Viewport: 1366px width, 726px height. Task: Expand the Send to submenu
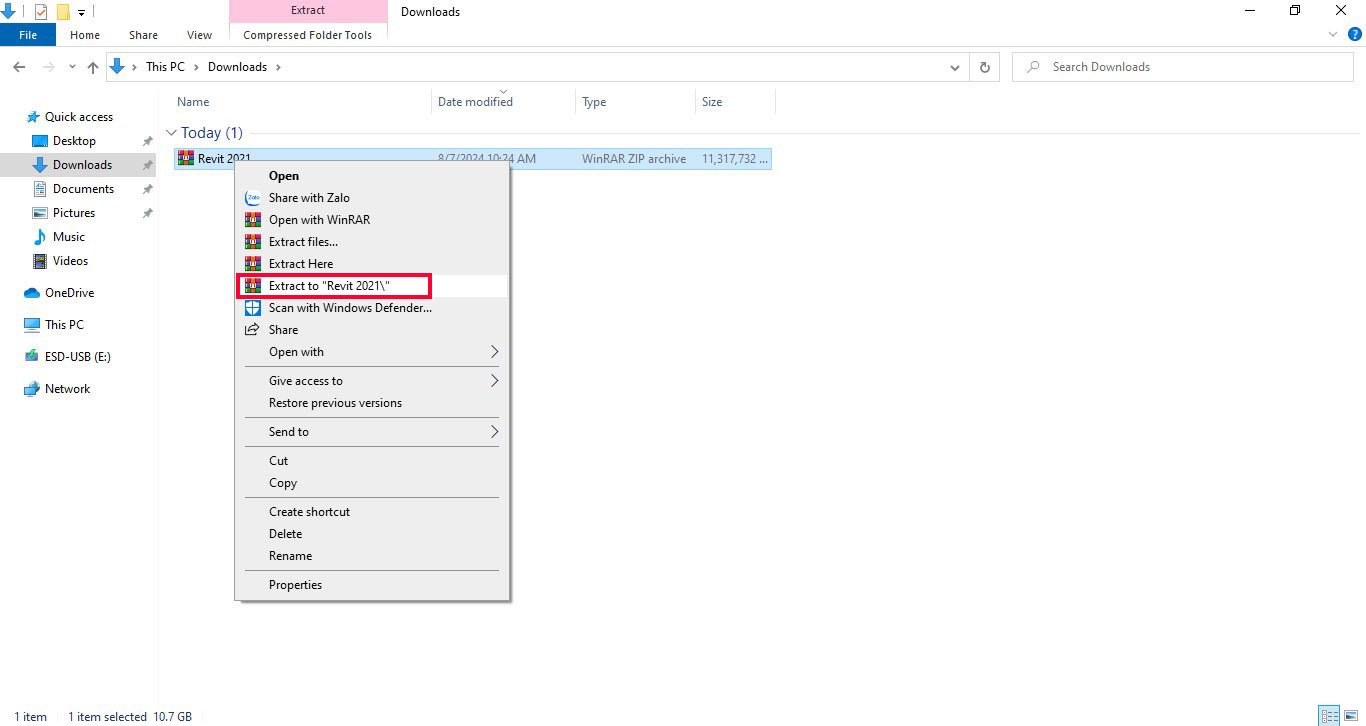(x=493, y=432)
